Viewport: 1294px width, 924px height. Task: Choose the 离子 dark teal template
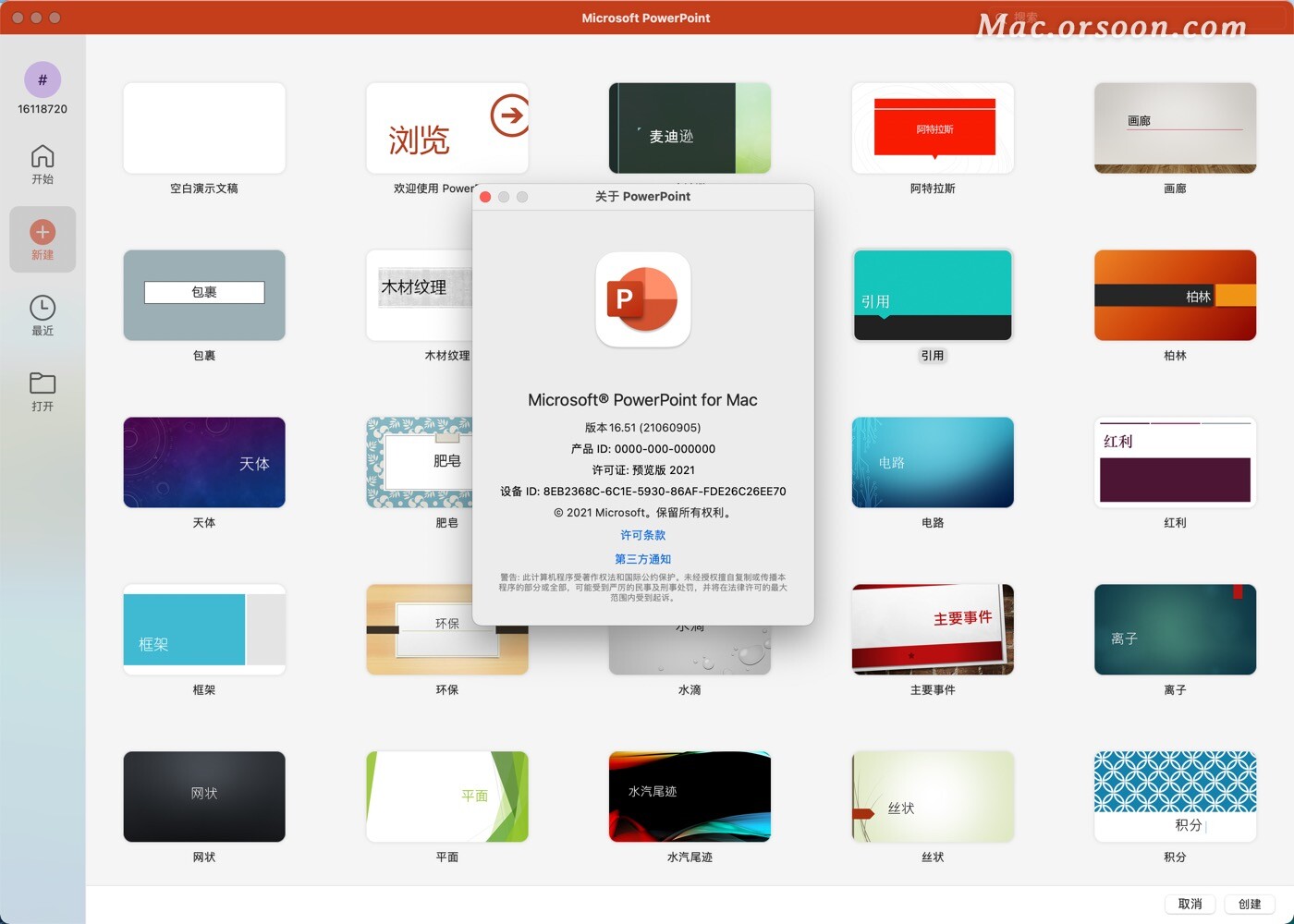tap(1176, 629)
